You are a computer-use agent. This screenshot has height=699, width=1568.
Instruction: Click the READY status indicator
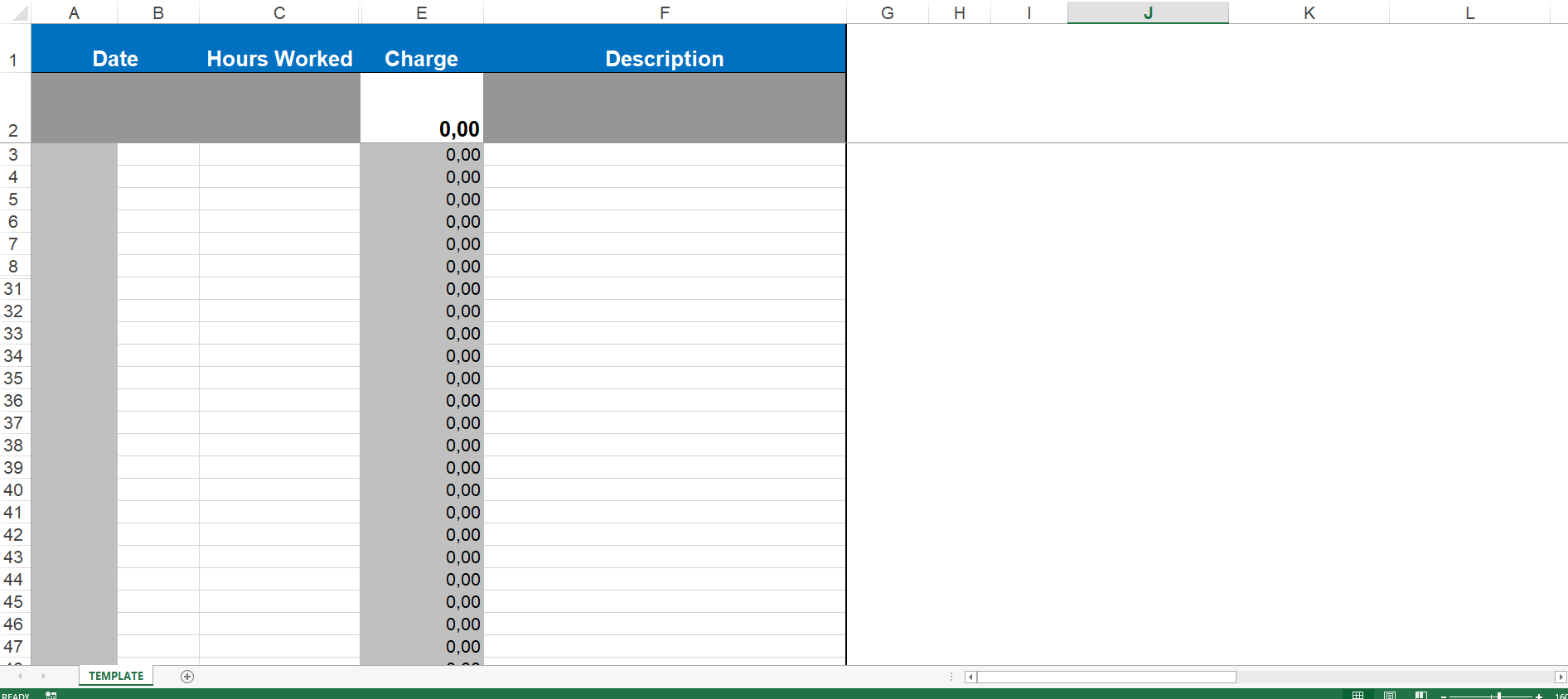tap(16, 696)
